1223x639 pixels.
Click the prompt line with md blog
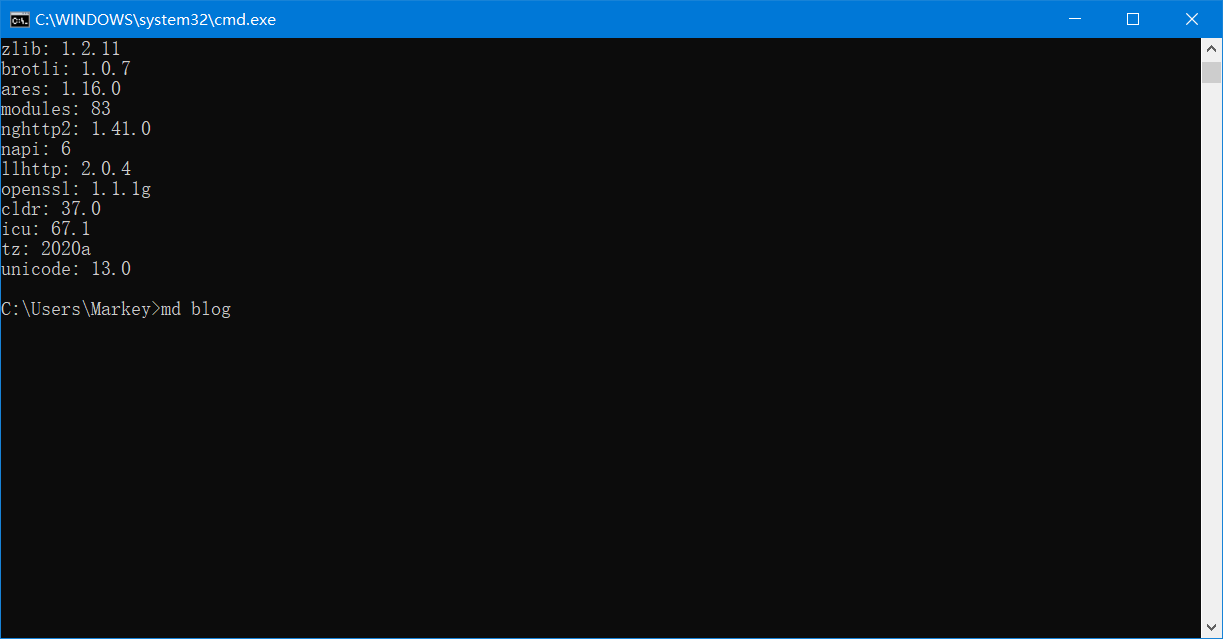[x=116, y=309]
